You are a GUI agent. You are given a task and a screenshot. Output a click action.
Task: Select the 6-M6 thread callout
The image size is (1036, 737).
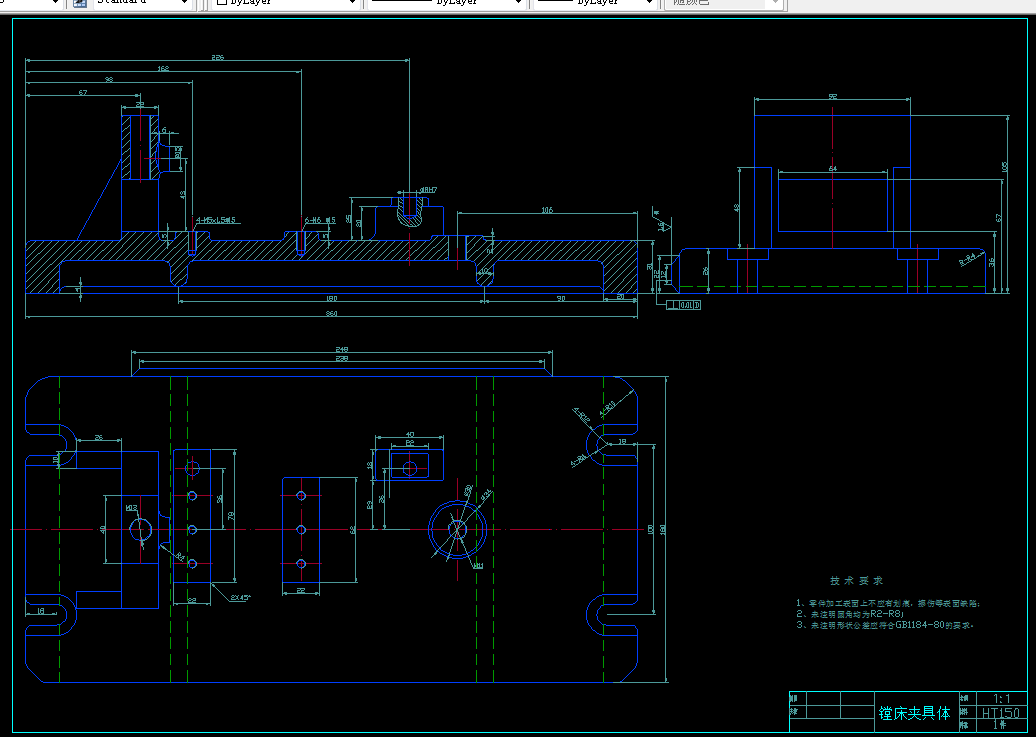pos(320,220)
